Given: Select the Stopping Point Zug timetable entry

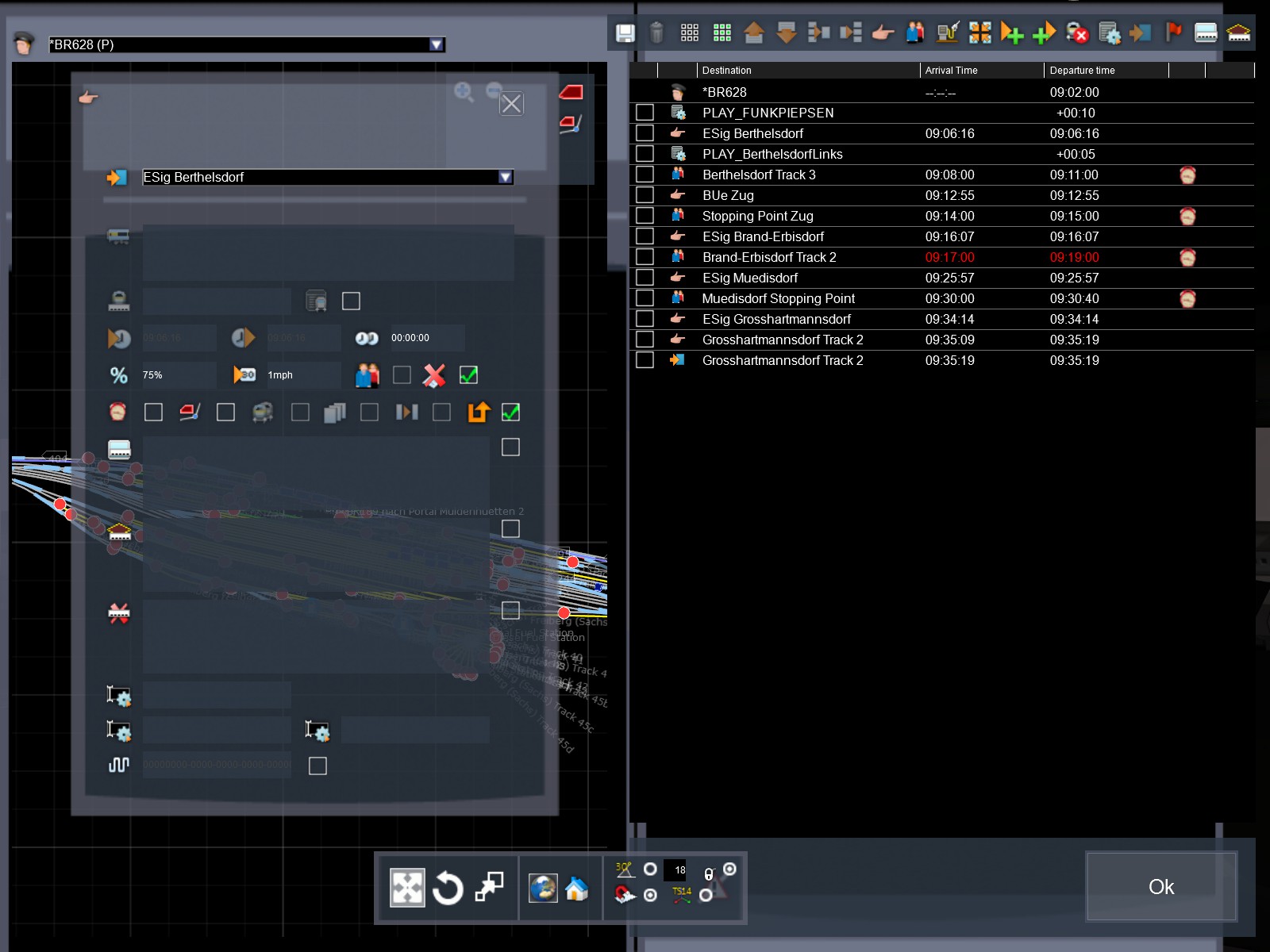Looking at the screenshot, I should (942, 216).
